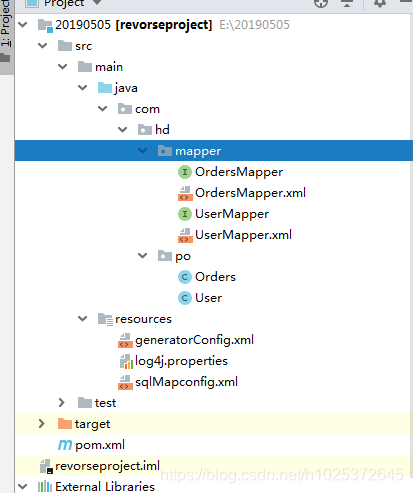Screen dimensions: 413x493
Task: Click the test folder icon
Action: point(85,403)
